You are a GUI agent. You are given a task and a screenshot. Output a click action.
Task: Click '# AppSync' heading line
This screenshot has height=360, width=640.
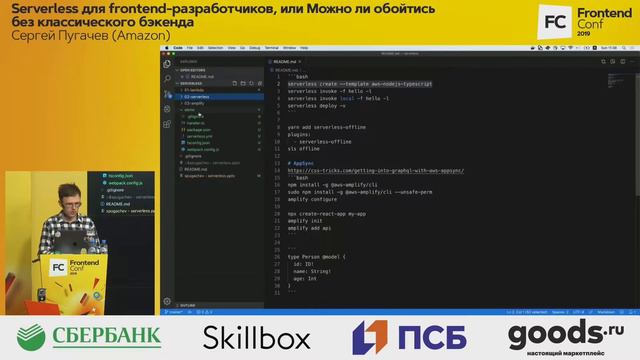coord(300,163)
